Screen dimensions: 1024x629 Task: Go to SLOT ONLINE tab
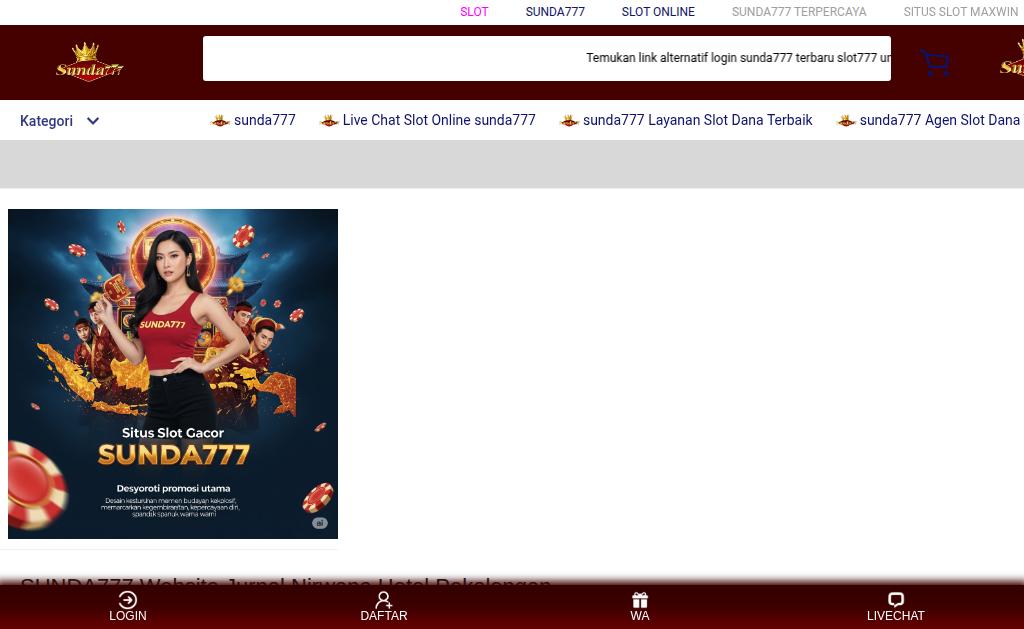pyautogui.click(x=658, y=12)
